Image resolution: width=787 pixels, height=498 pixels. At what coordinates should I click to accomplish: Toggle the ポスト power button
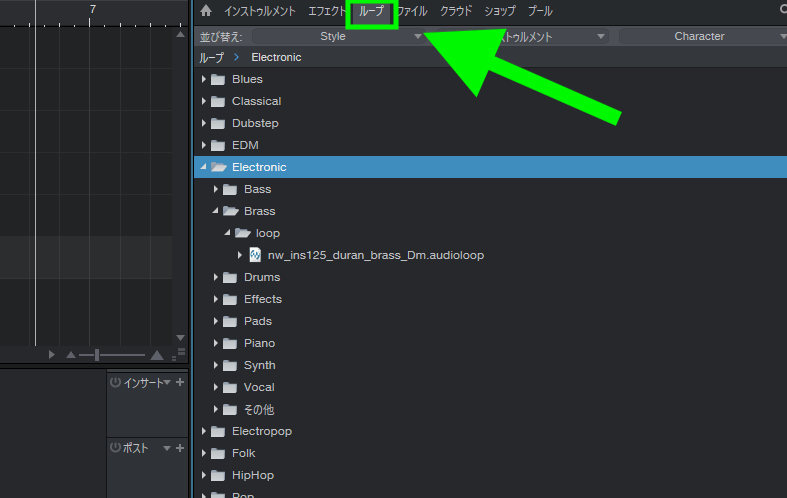[x=115, y=447]
